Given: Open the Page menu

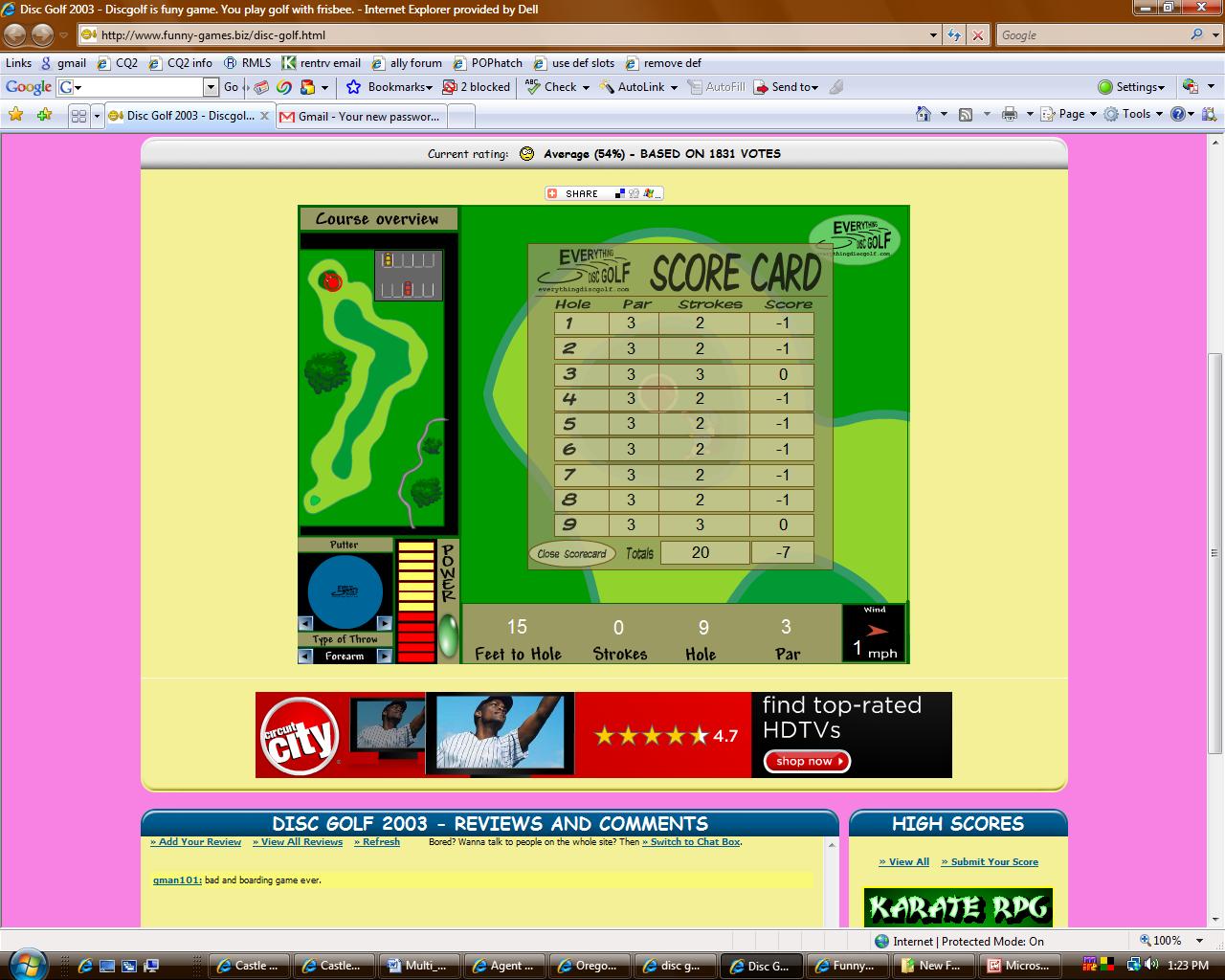Looking at the screenshot, I should [x=1070, y=114].
